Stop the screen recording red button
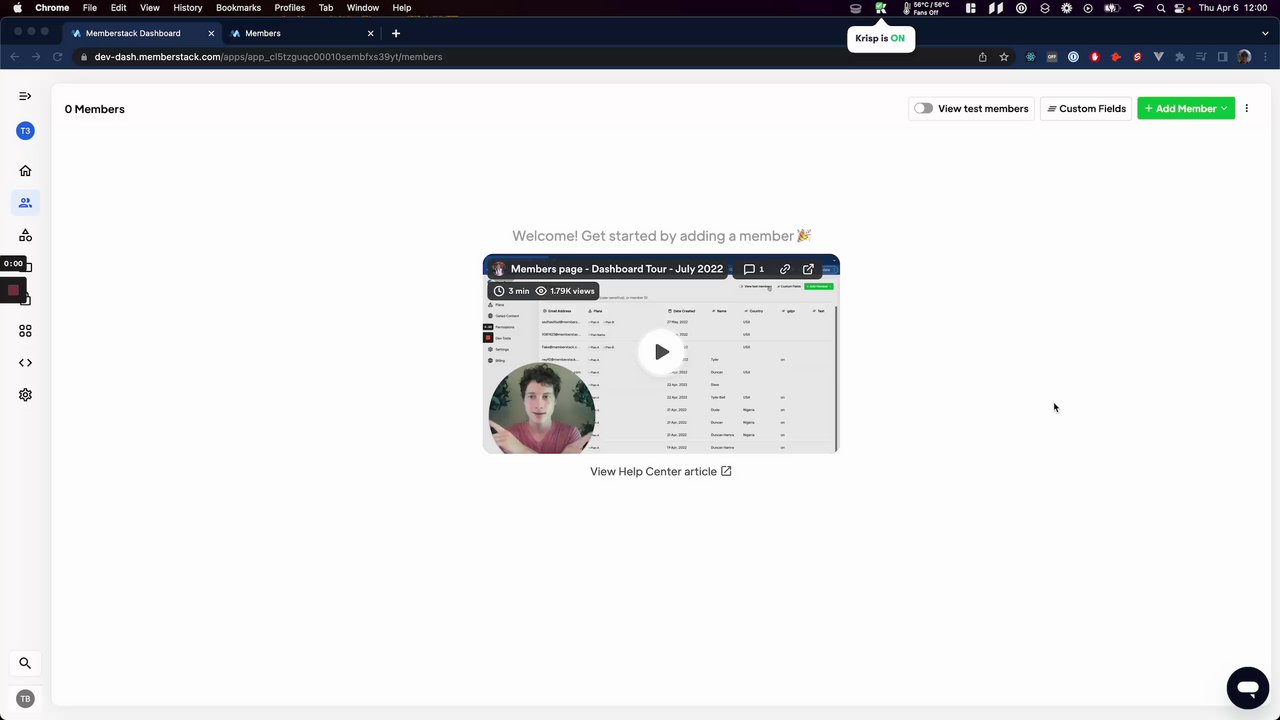Screen dimensions: 1280x720 (x=13, y=290)
